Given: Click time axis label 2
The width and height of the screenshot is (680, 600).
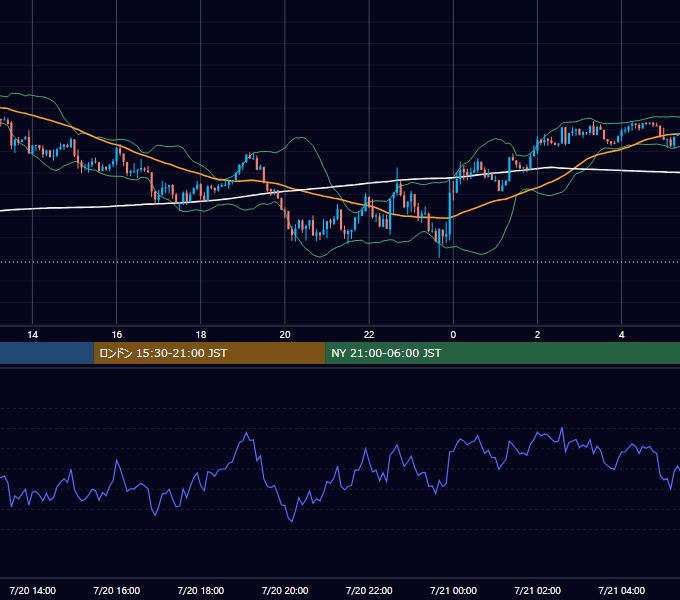Looking at the screenshot, I should (537, 335).
